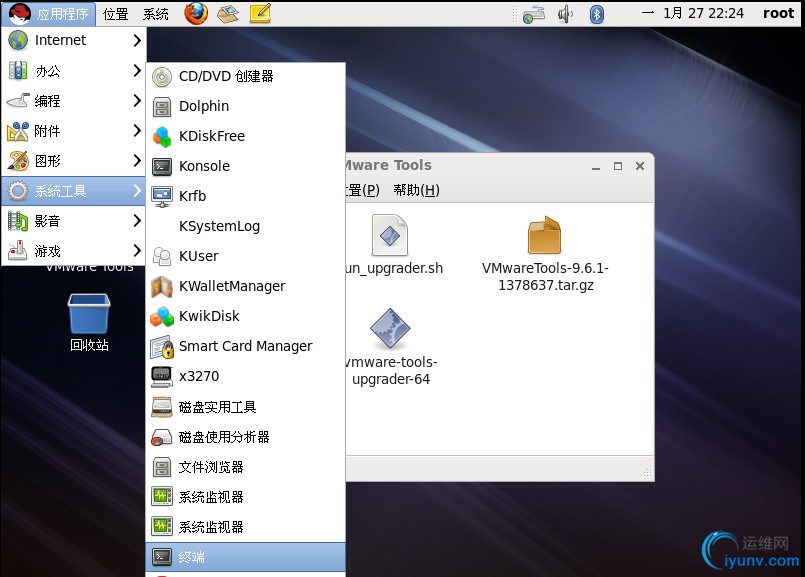Expand the 办公 submenu
The height and width of the screenshot is (577, 805).
[x=74, y=70]
